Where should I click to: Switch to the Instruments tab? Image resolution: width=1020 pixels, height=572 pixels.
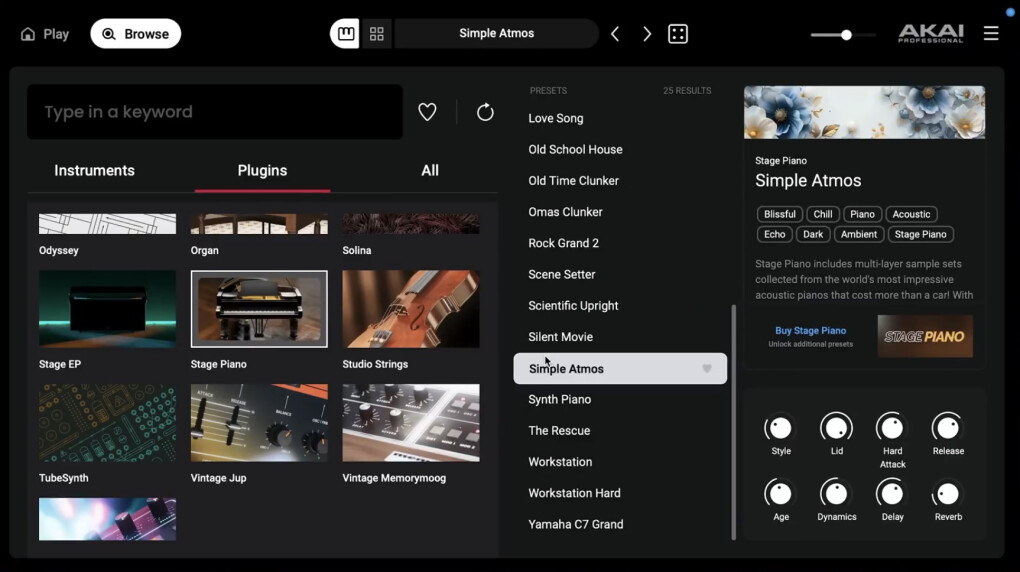[x=94, y=171]
